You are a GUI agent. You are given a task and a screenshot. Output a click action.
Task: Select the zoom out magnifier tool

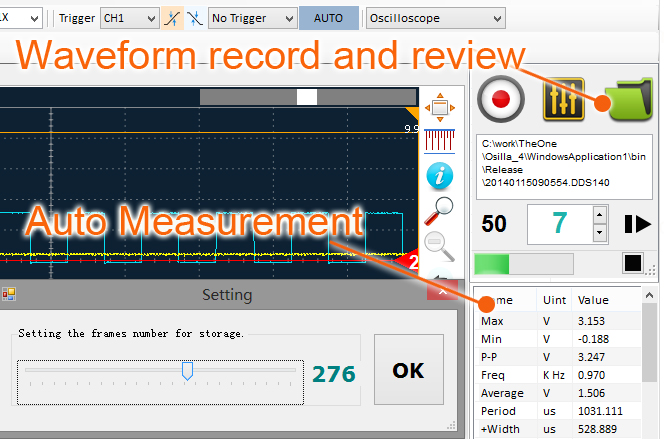point(439,243)
